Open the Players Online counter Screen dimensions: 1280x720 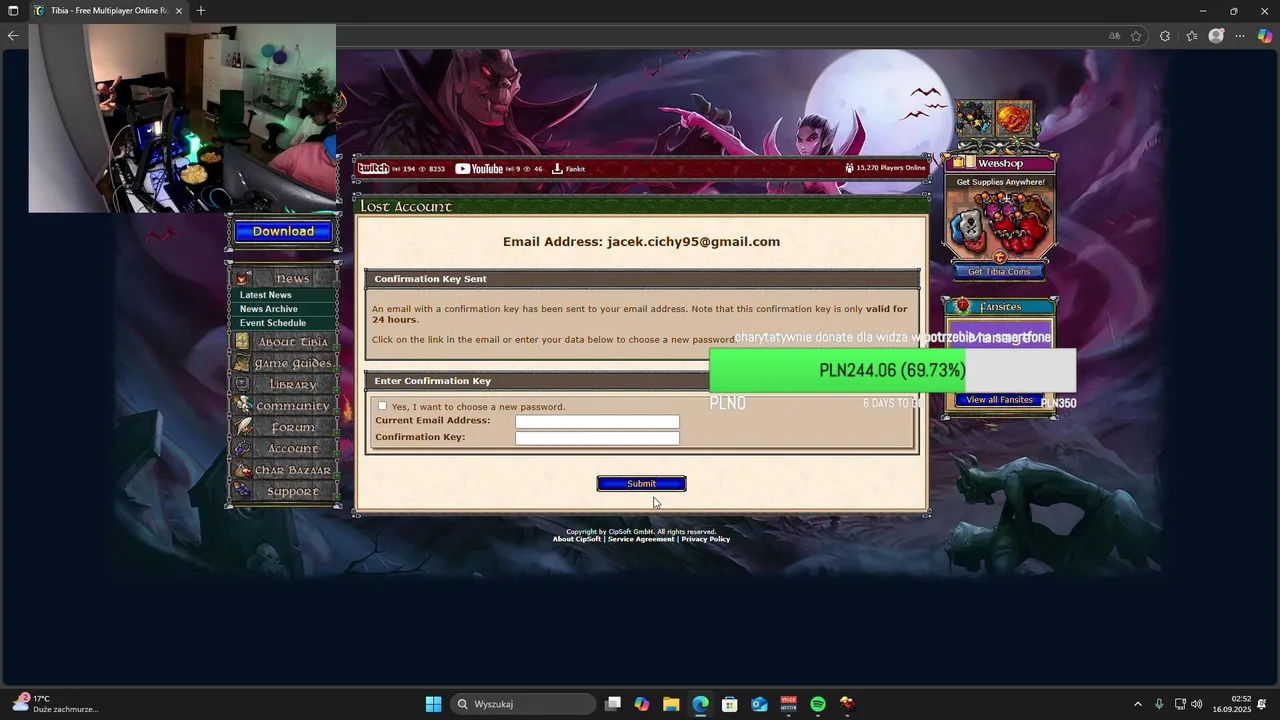pyautogui.click(x=885, y=168)
